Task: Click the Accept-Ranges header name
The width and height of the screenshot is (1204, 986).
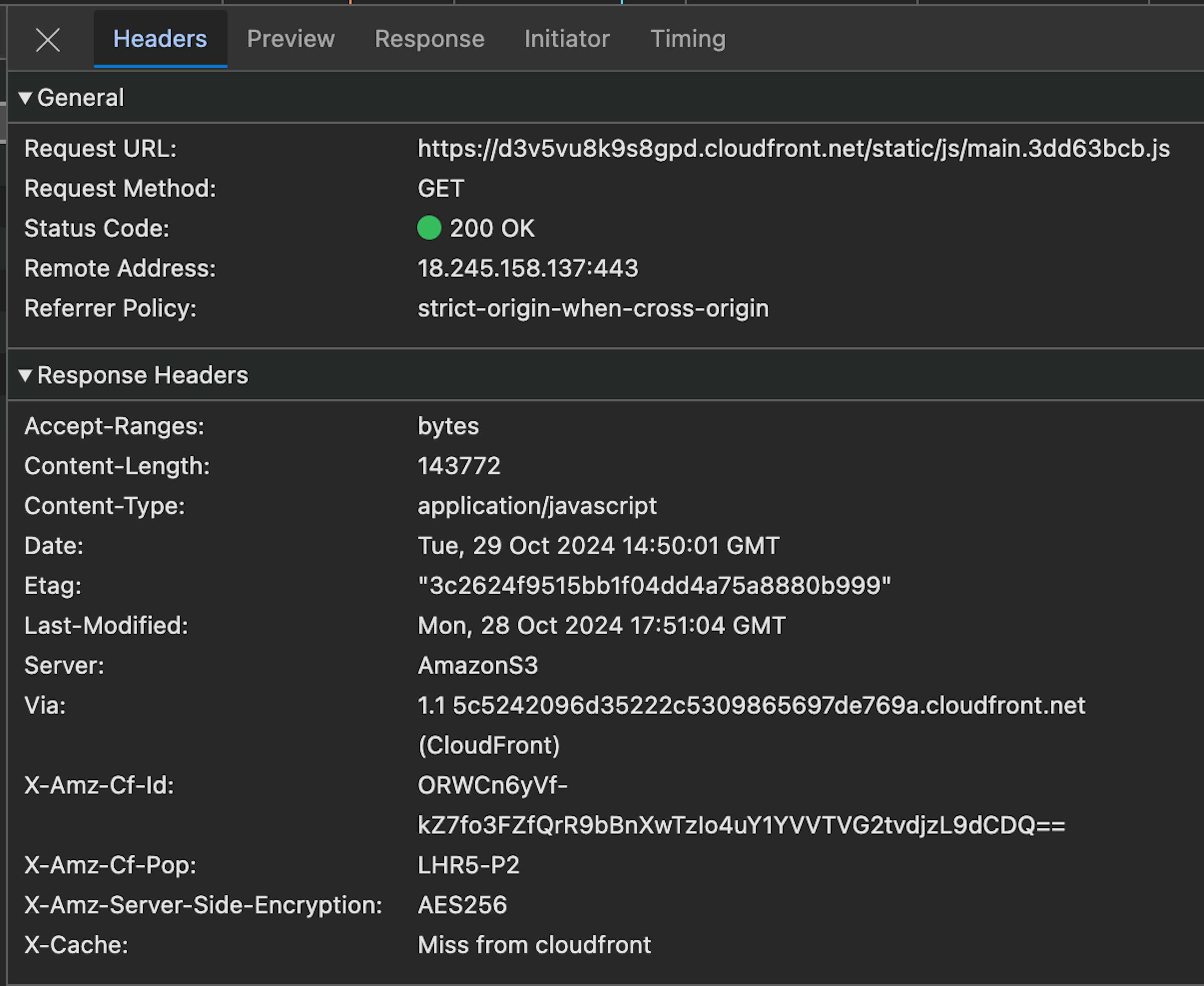Action: click(114, 426)
